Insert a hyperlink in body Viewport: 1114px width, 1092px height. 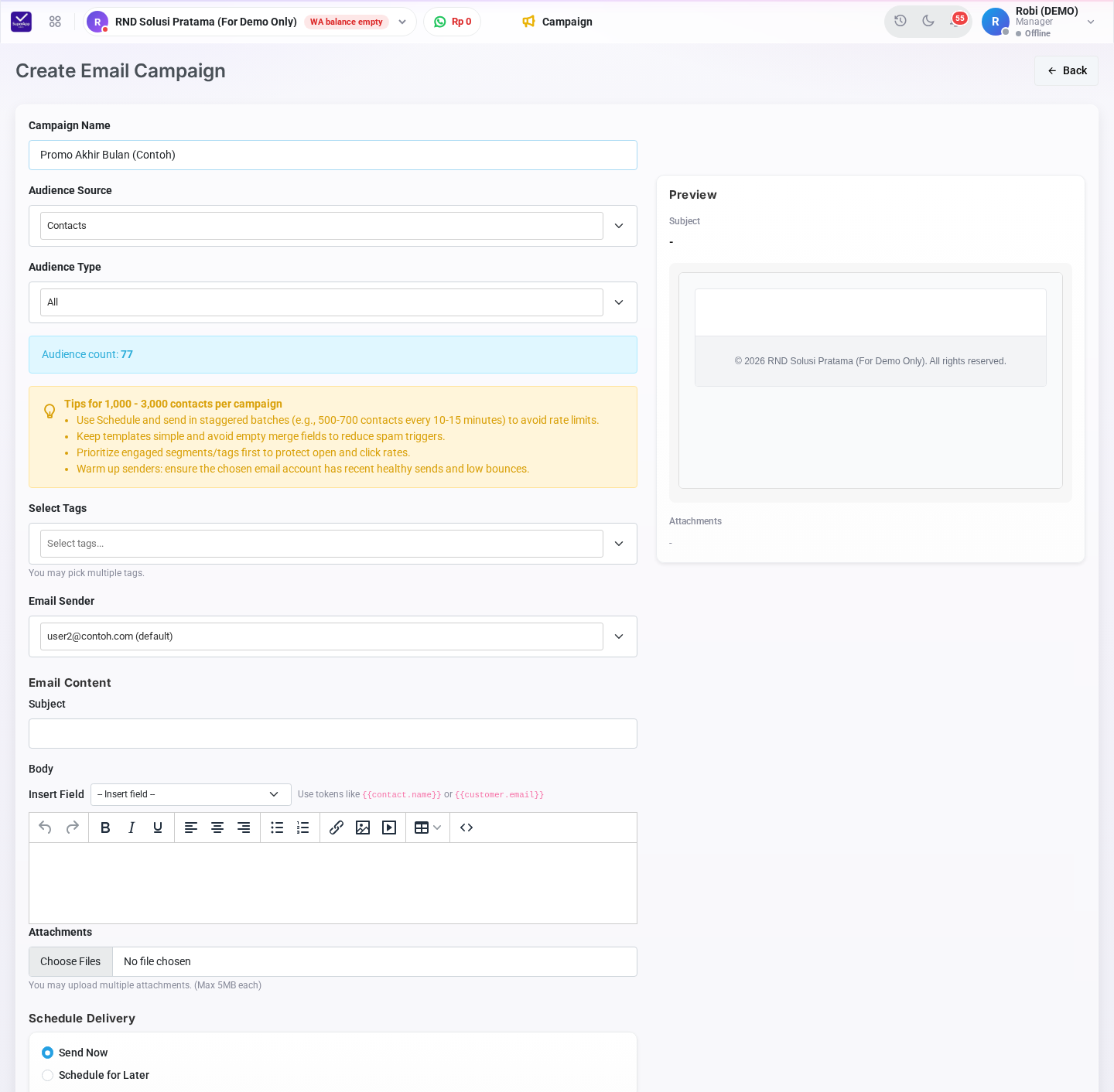[x=337, y=828]
